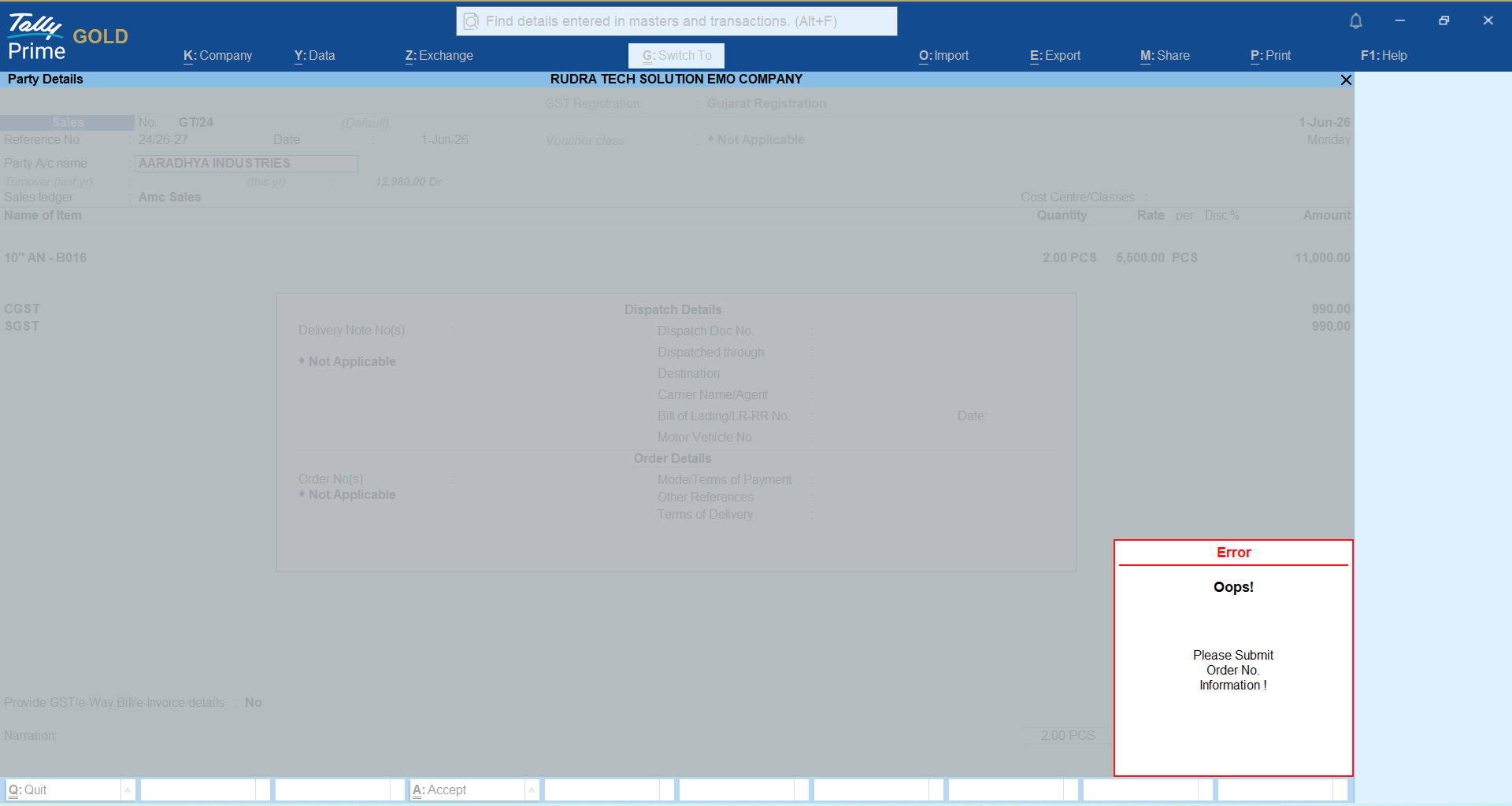Click the turnover value 12,980.00 Dr
1512x806 pixels.
pyautogui.click(x=408, y=182)
